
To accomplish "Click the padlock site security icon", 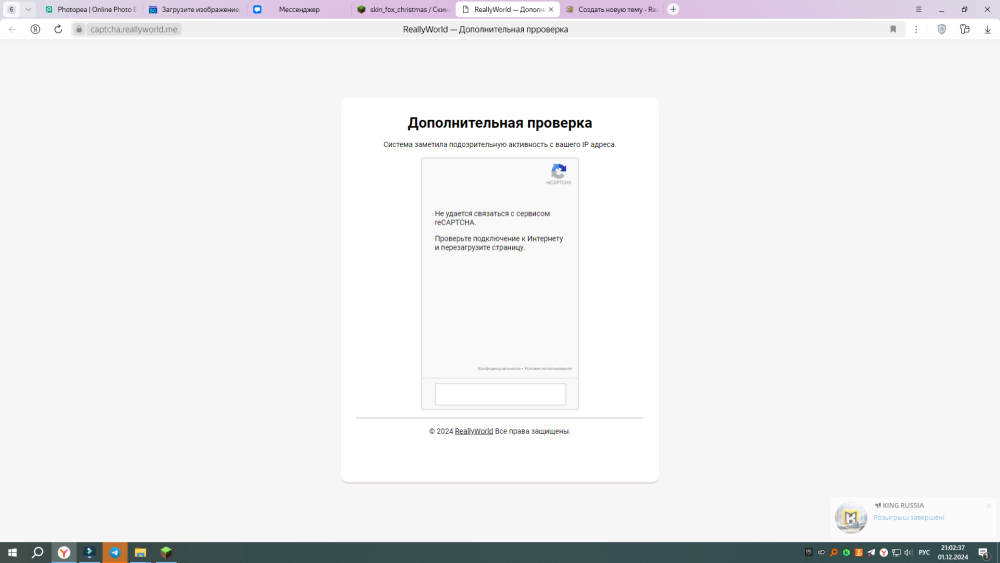I will tap(79, 29).
